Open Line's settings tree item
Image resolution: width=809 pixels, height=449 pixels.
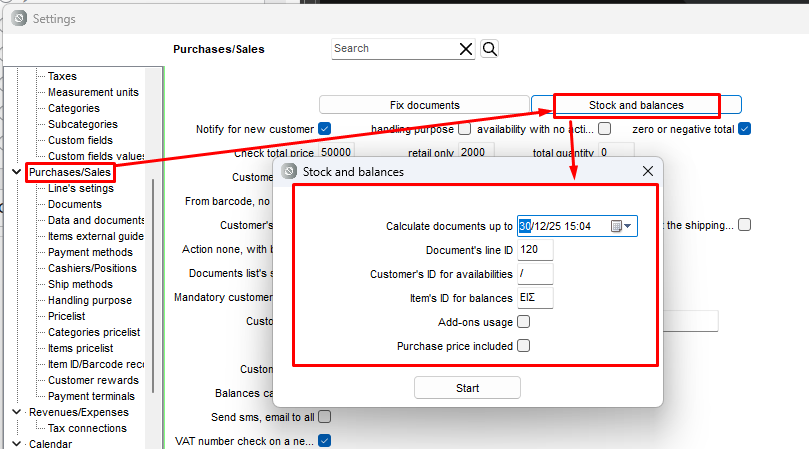tap(80, 188)
